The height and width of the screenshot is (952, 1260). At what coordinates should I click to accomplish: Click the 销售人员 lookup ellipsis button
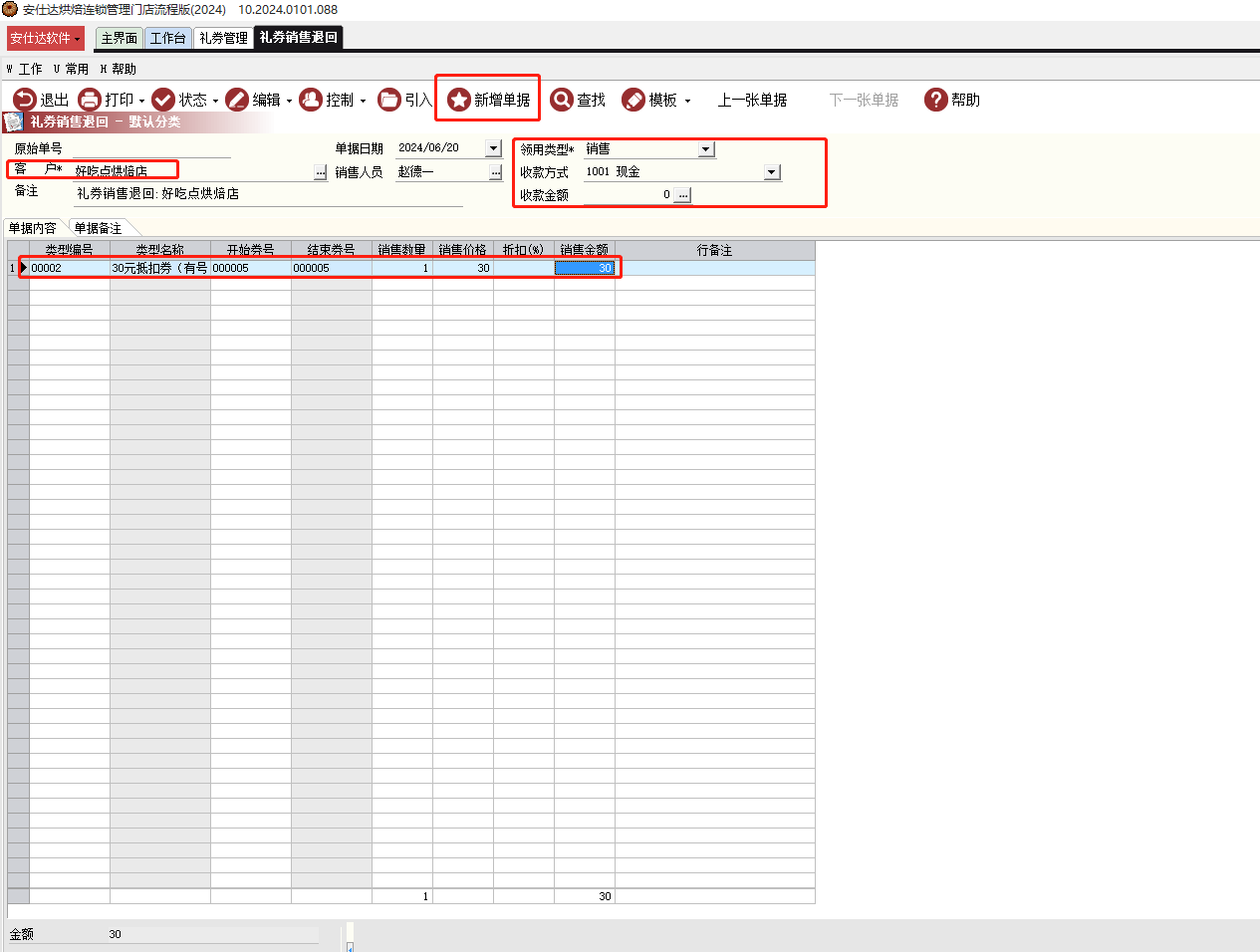pyautogui.click(x=495, y=172)
